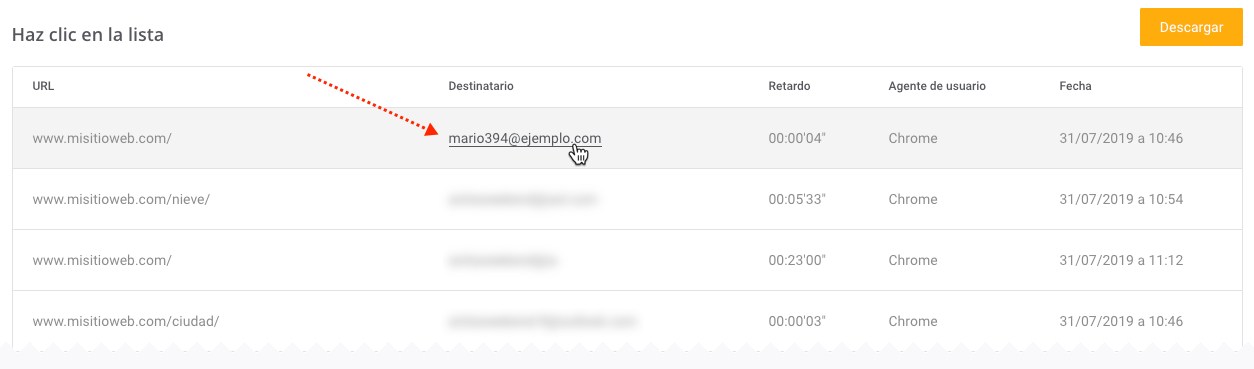Image resolution: width=1254 pixels, height=369 pixels.
Task: Select the Retardo column header
Action: coord(789,86)
